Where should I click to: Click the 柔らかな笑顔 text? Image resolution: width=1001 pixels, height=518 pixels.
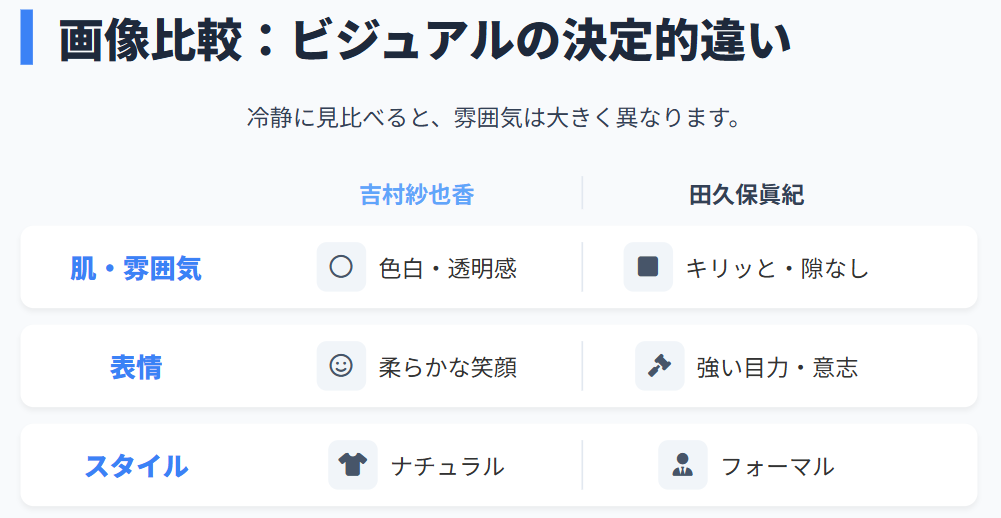click(448, 367)
